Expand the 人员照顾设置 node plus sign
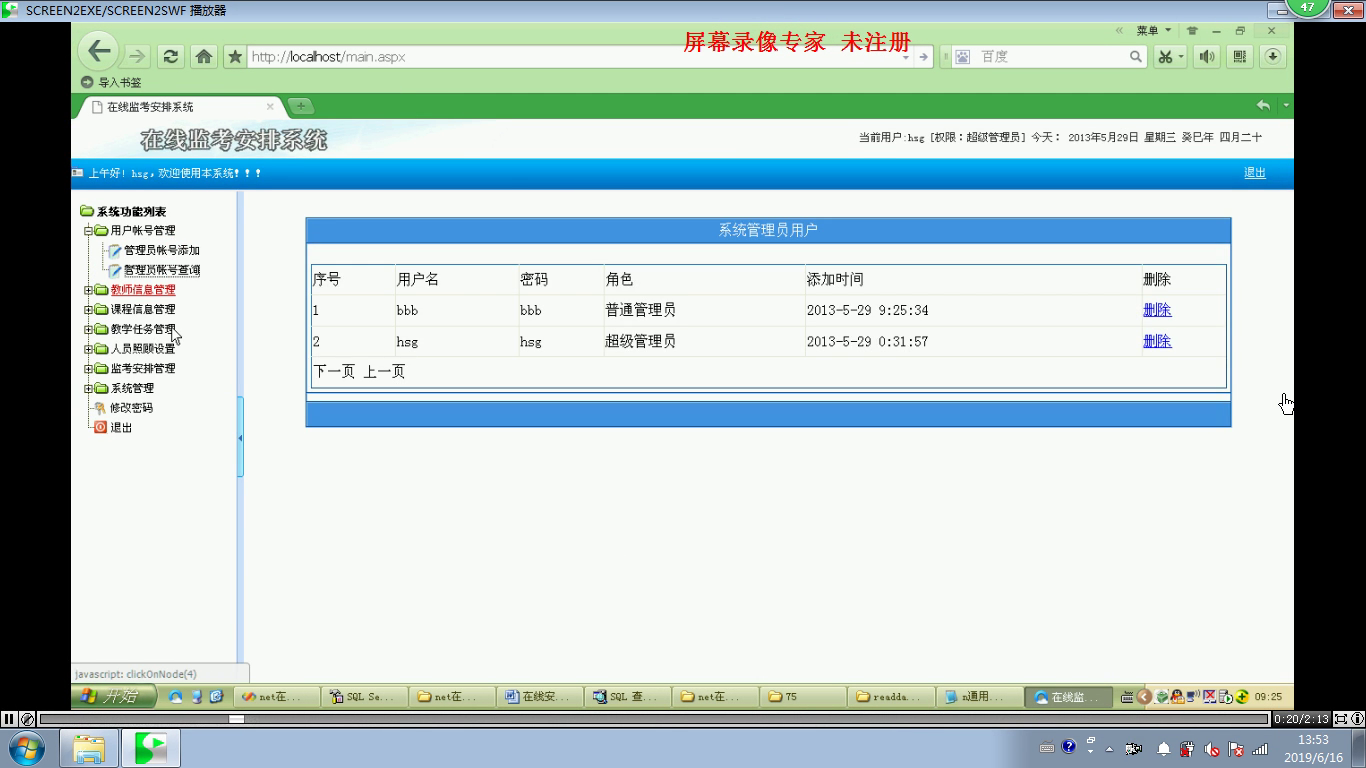 [x=88, y=349]
